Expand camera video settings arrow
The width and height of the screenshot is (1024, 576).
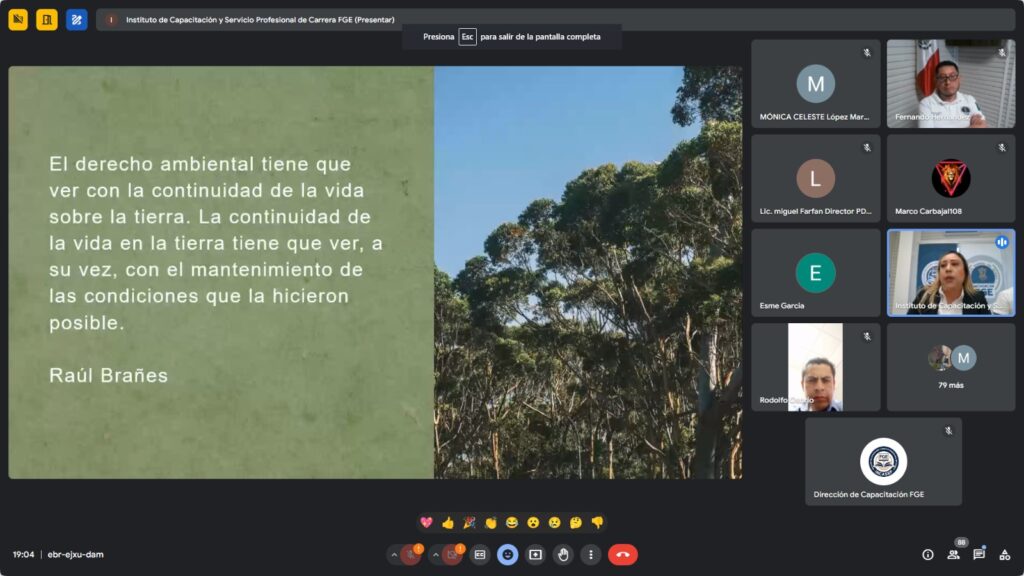click(435, 554)
